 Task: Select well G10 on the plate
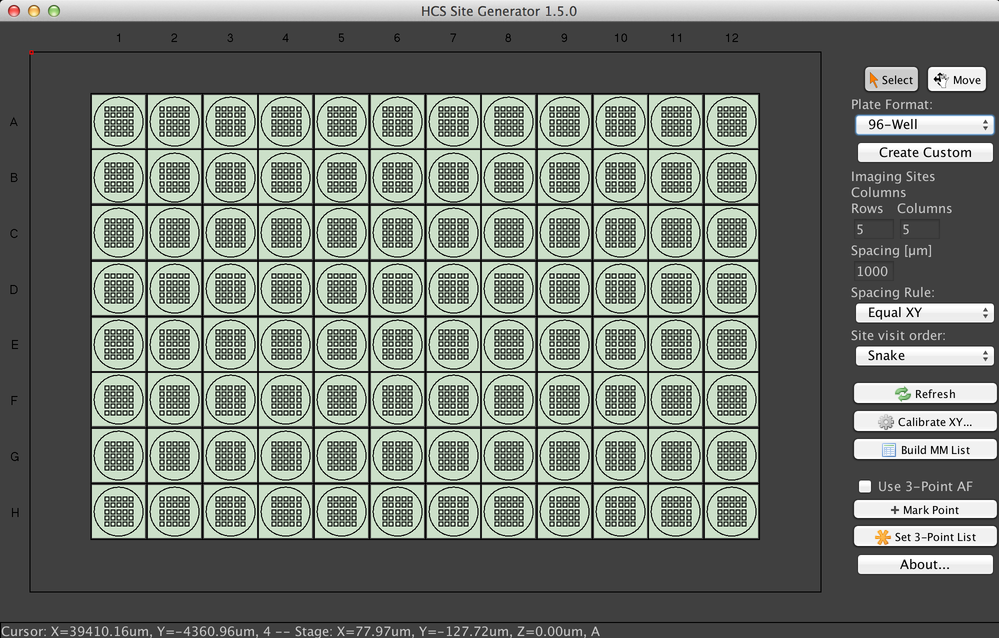click(620, 456)
